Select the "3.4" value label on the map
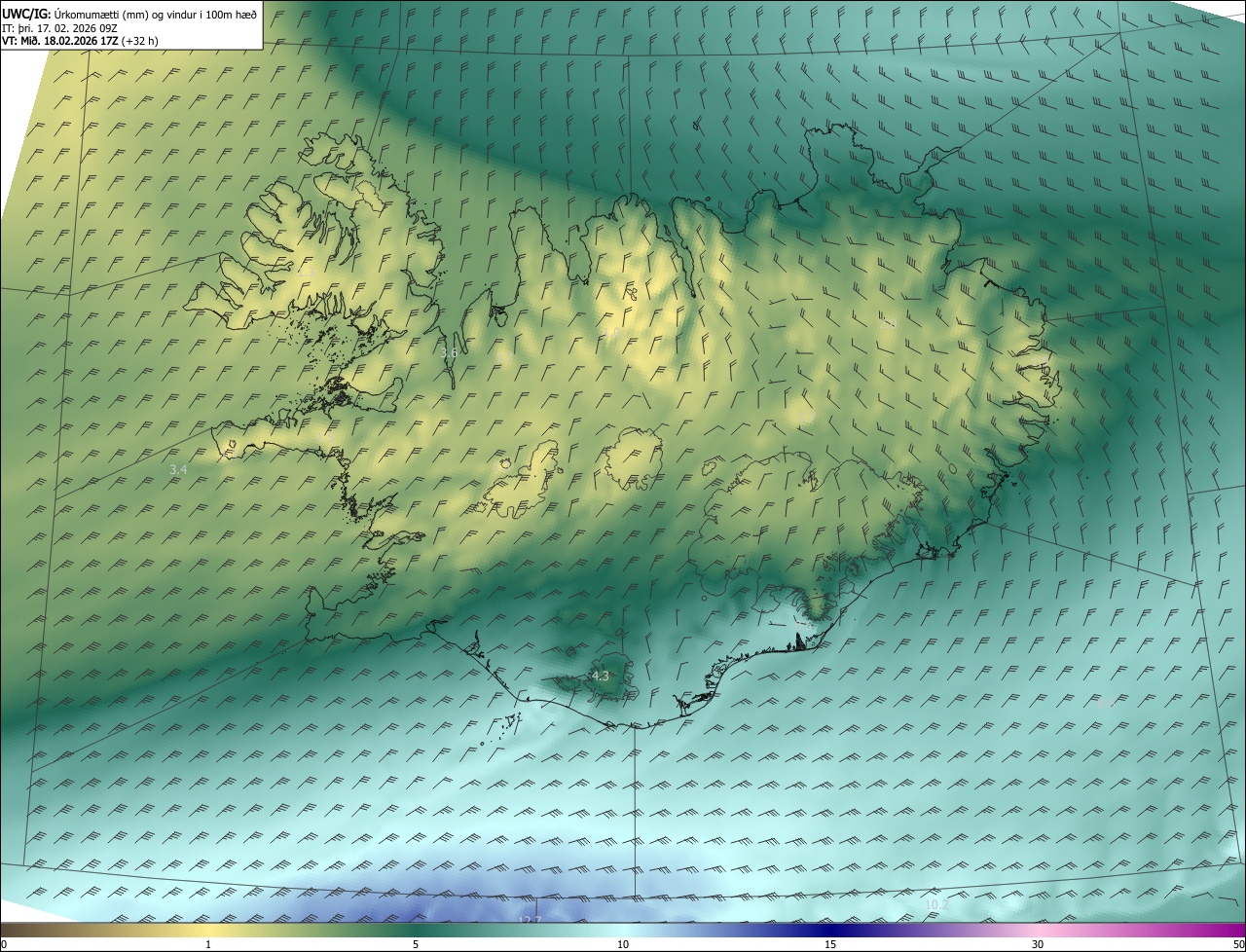 pos(178,469)
